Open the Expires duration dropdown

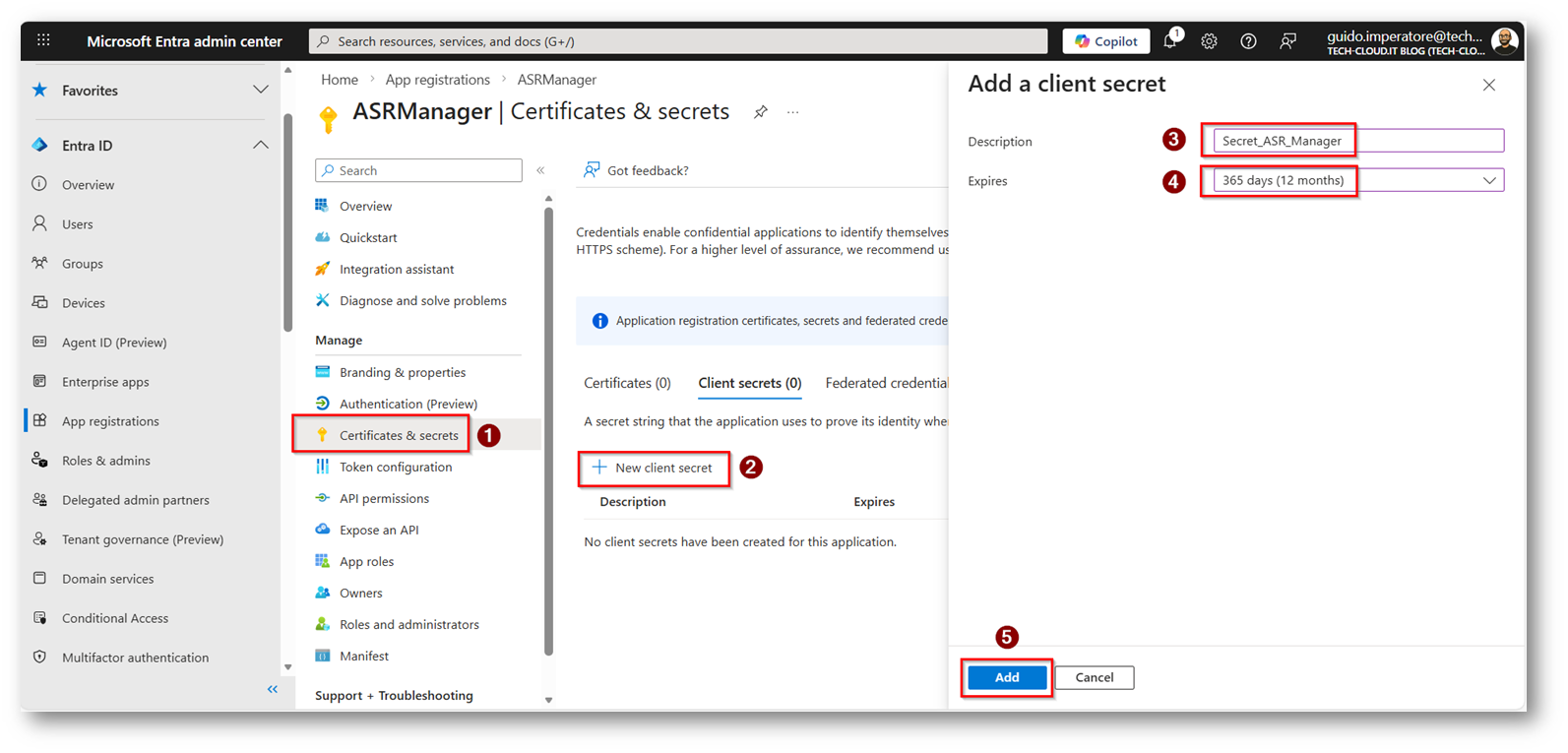point(1357,181)
